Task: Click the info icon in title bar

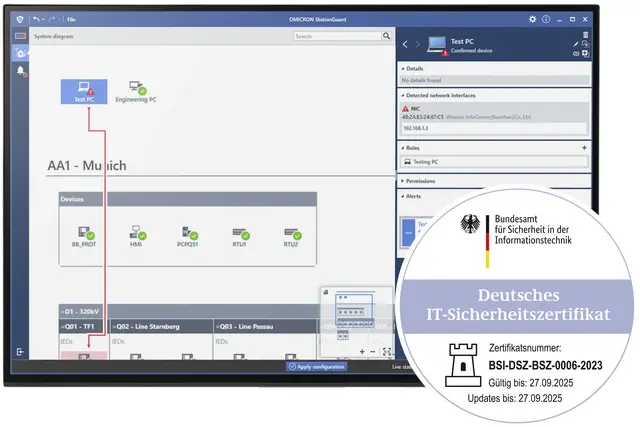Action: [x=546, y=19]
